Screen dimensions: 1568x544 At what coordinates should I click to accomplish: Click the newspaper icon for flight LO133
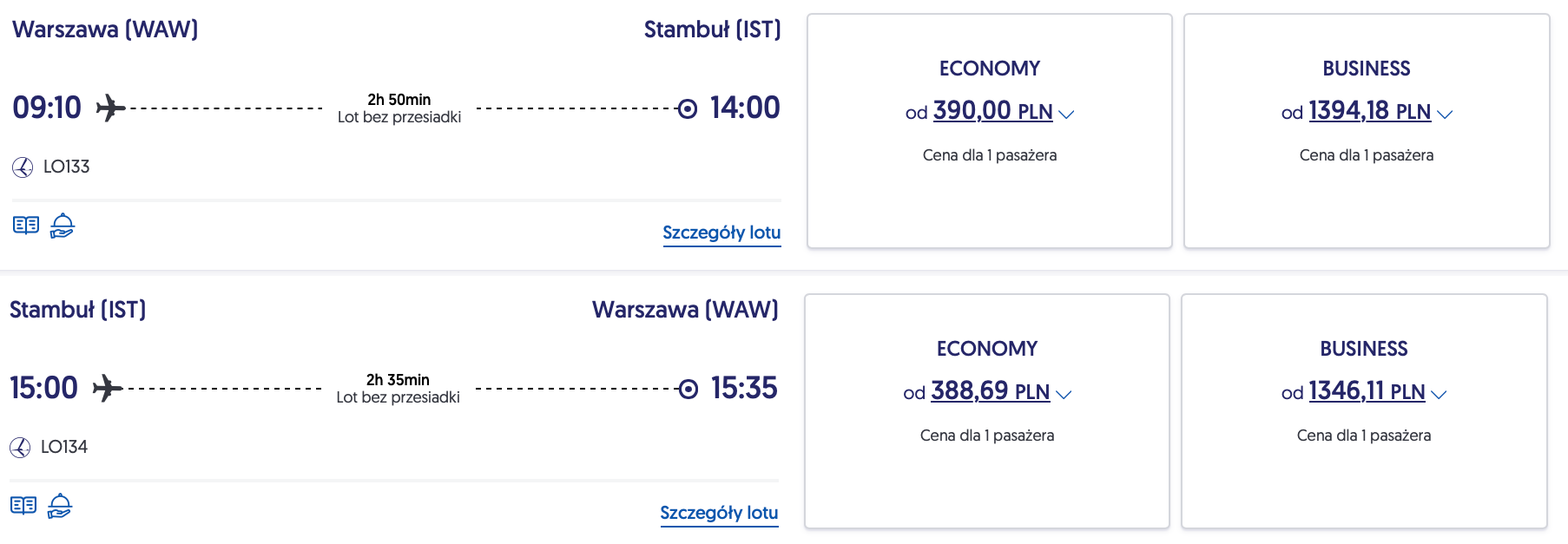point(26,226)
